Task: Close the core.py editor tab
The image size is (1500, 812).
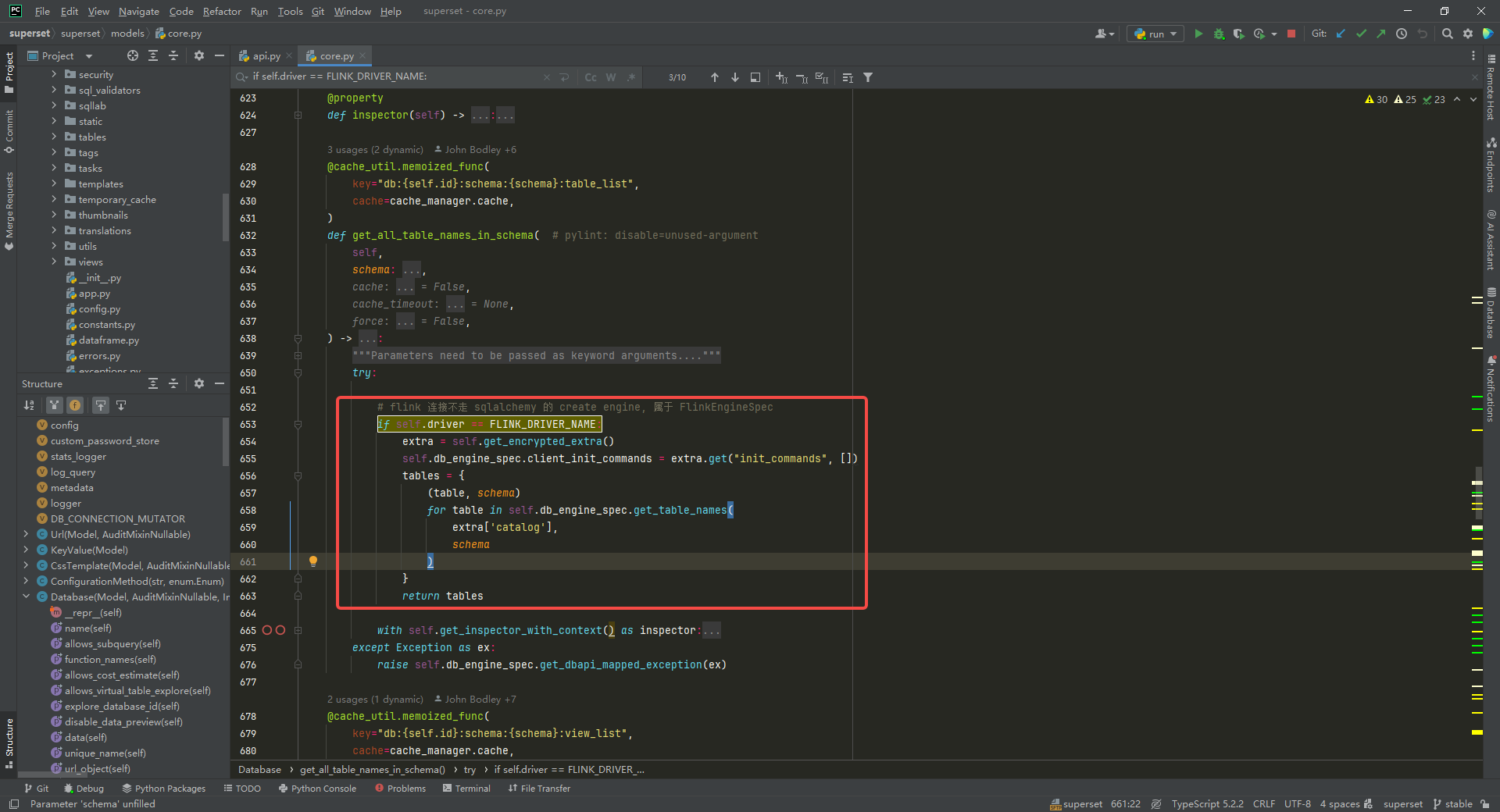Action: tap(362, 55)
